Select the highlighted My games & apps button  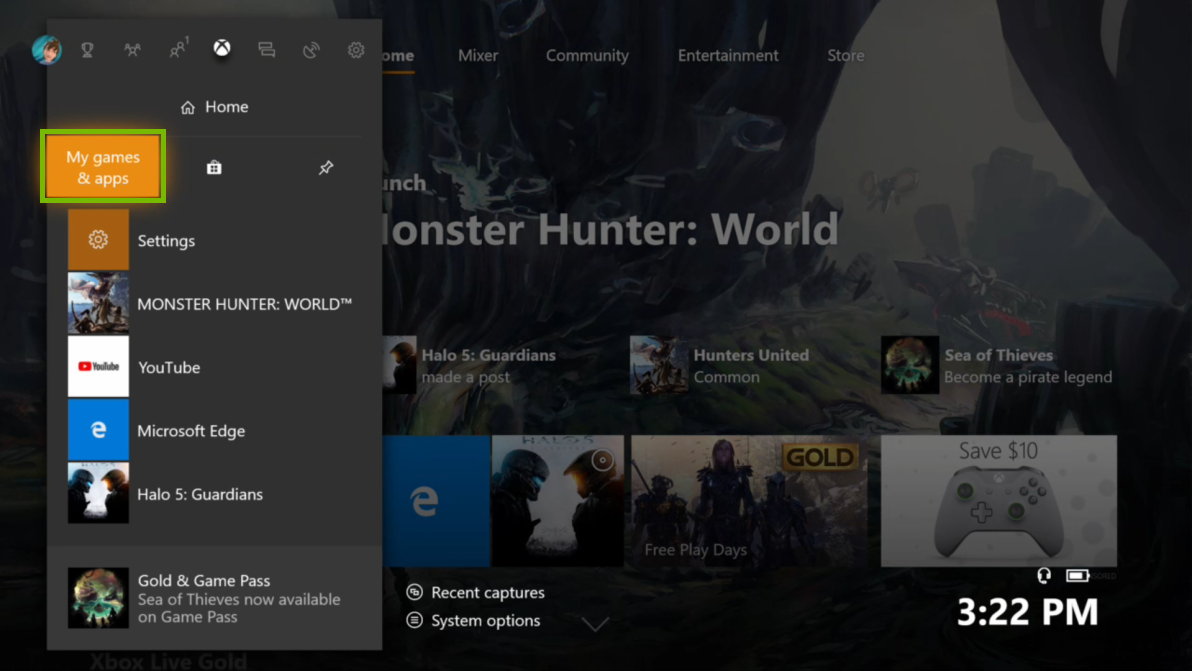point(102,166)
